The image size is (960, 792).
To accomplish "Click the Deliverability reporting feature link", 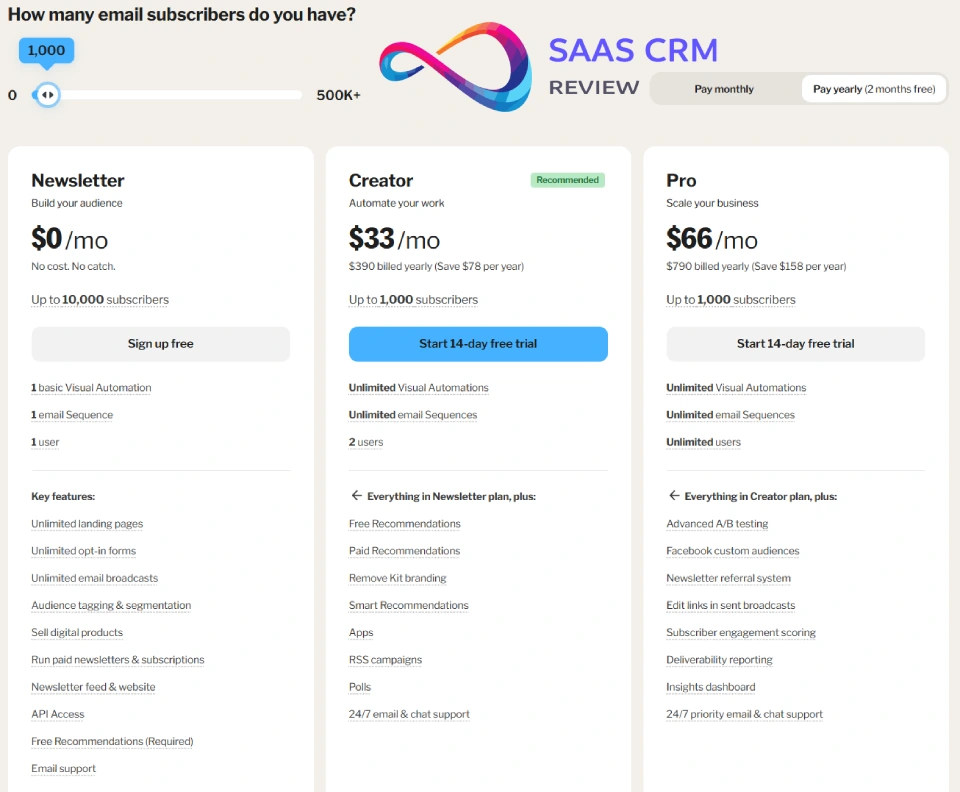I will [x=719, y=660].
